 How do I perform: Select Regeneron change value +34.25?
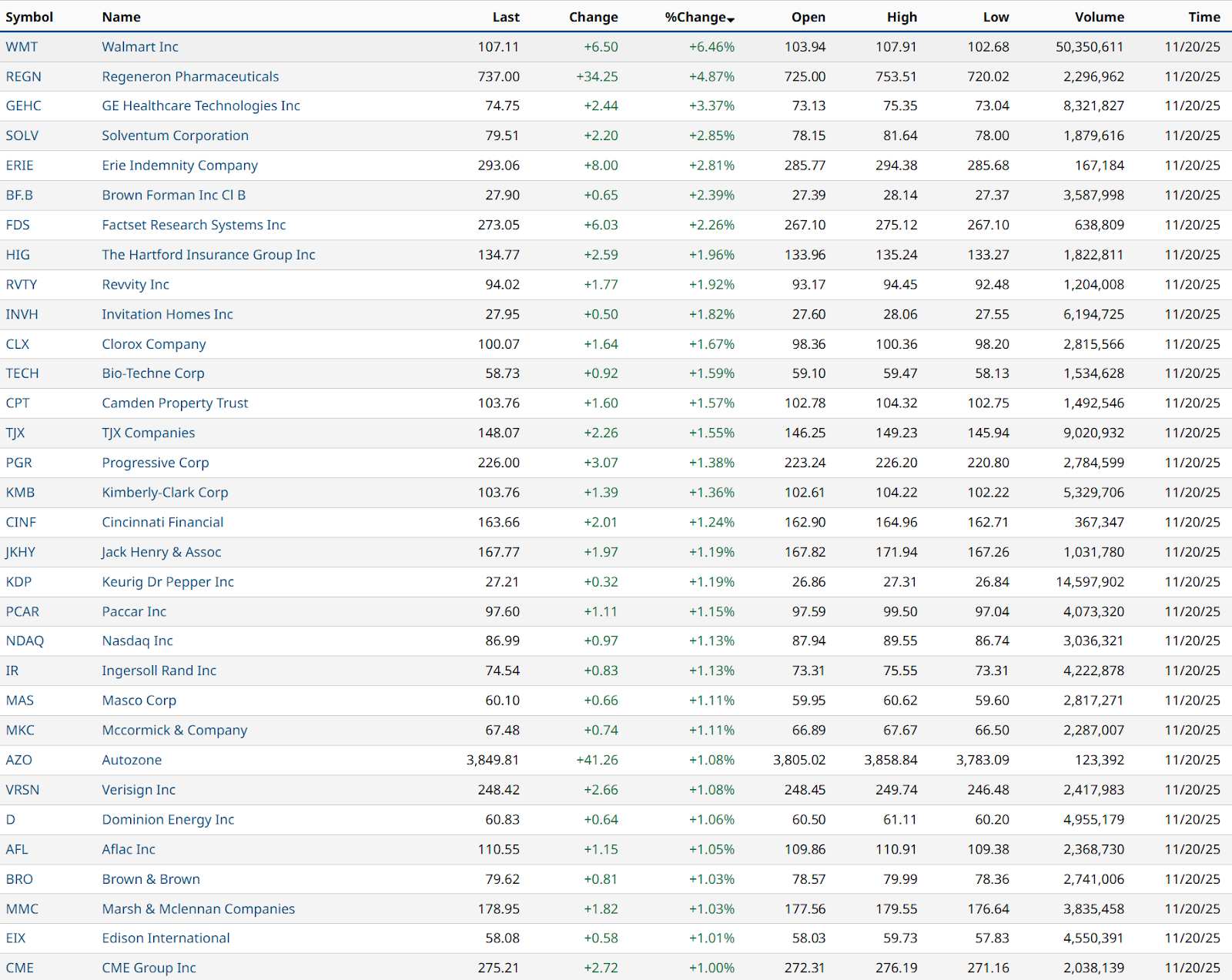coord(598,77)
